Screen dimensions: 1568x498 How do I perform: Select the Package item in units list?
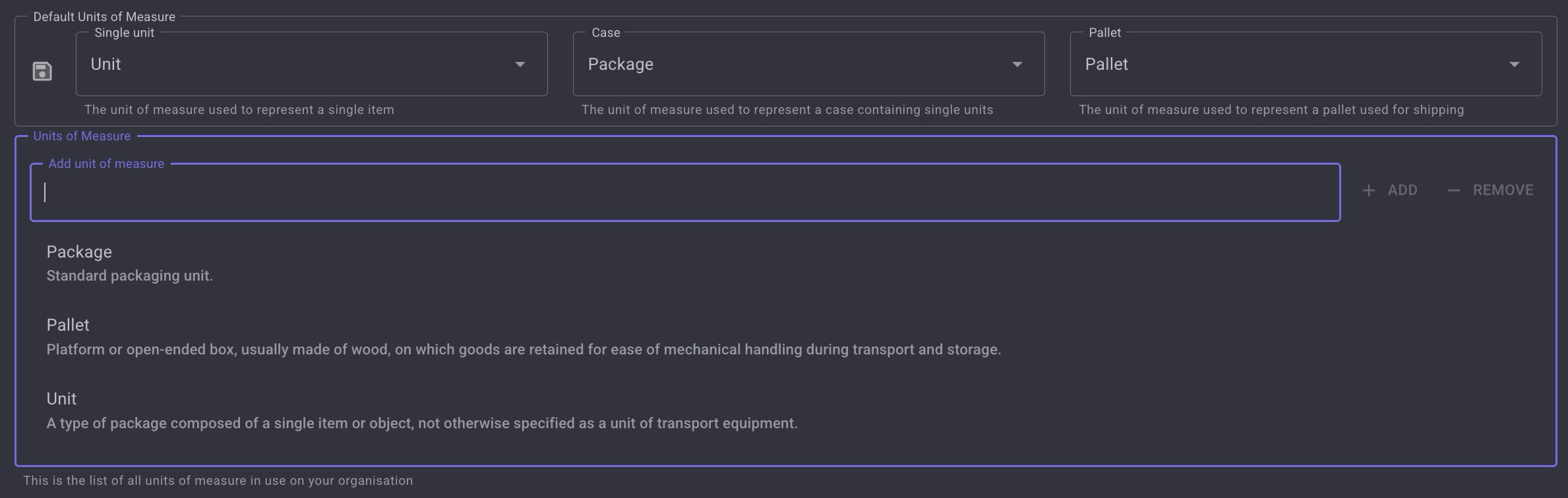point(785,263)
